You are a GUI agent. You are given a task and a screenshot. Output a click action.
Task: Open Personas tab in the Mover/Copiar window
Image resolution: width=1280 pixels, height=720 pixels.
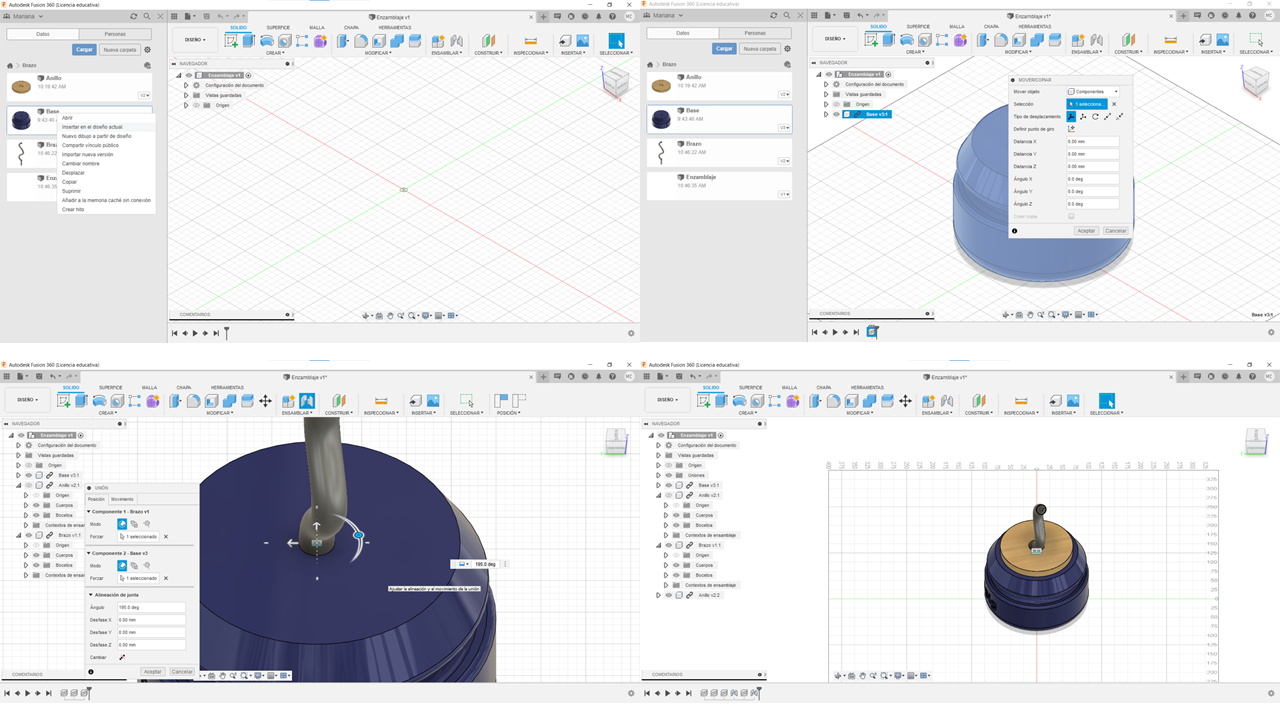tap(755, 33)
